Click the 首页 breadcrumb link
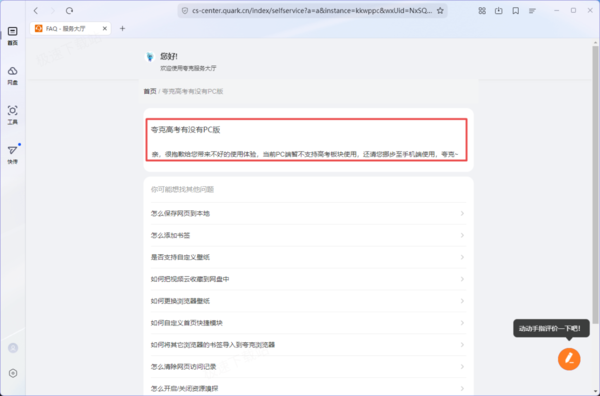Screen dimensions: 600x396 click(150, 91)
